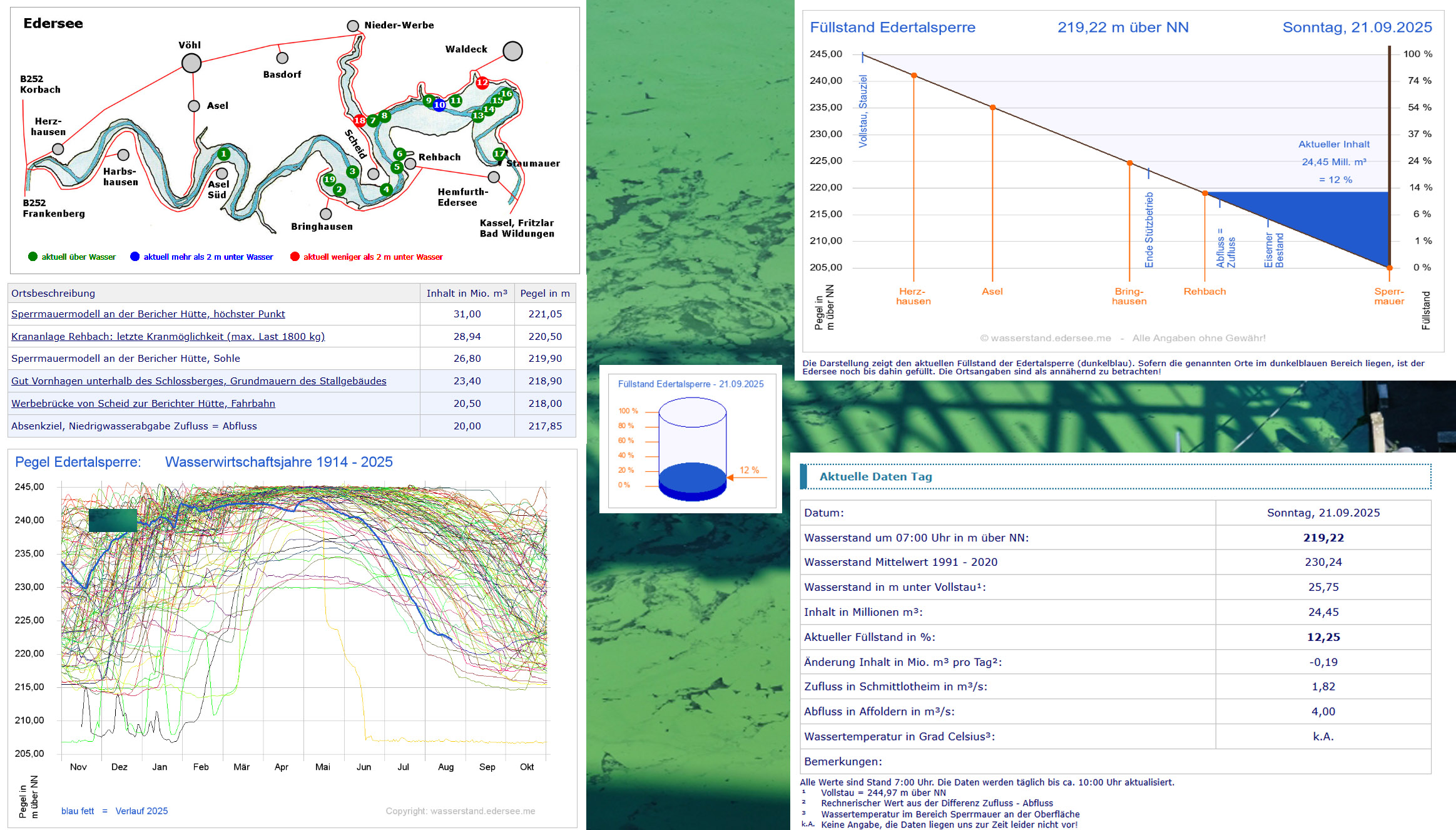Open Gut Vornhagen Grundmauern link
The image size is (1456, 830).
(x=198, y=381)
